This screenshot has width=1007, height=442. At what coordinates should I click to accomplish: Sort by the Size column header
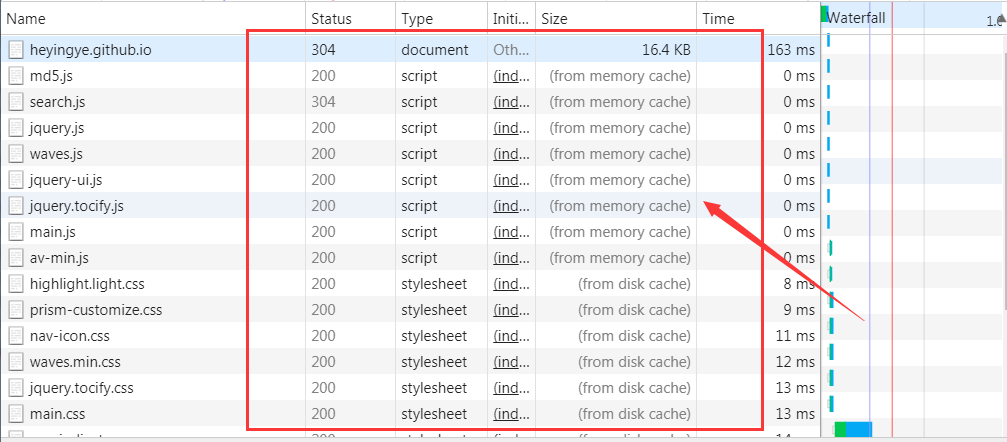pos(553,18)
